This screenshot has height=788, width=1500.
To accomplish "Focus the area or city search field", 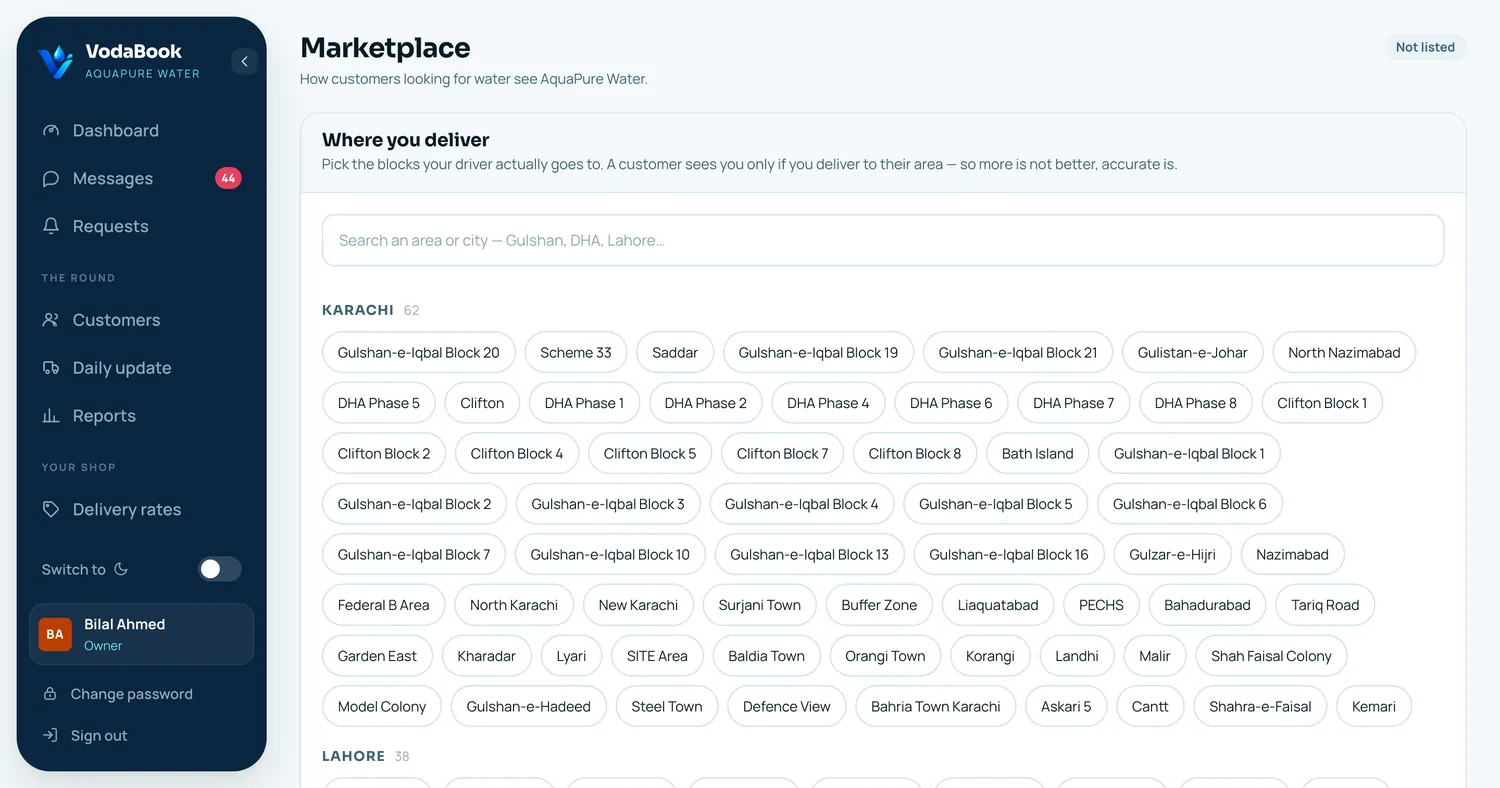I will pos(883,240).
